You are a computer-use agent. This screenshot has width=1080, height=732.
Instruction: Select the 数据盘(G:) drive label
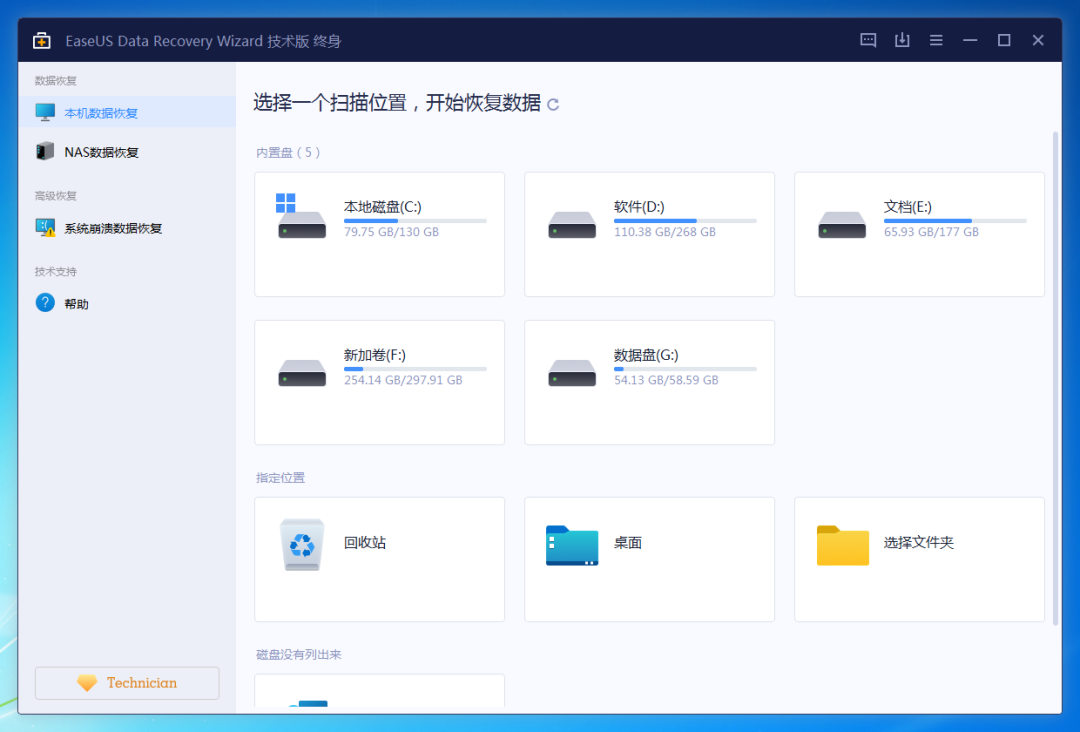pyautogui.click(x=646, y=355)
